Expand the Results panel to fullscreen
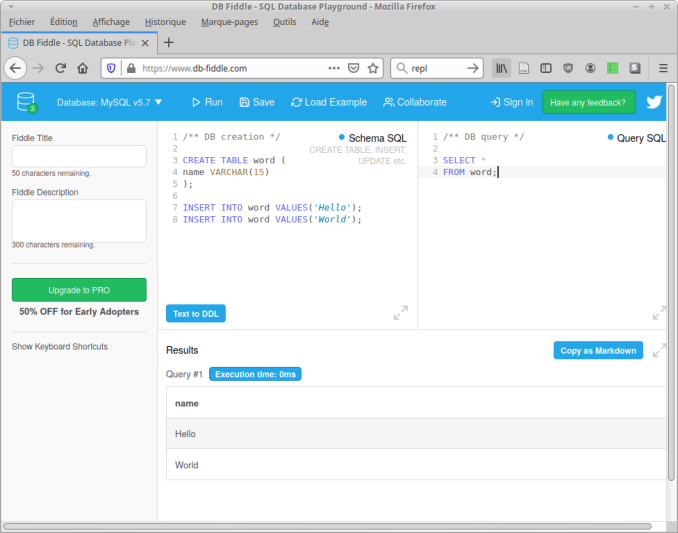 pyautogui.click(x=659, y=350)
